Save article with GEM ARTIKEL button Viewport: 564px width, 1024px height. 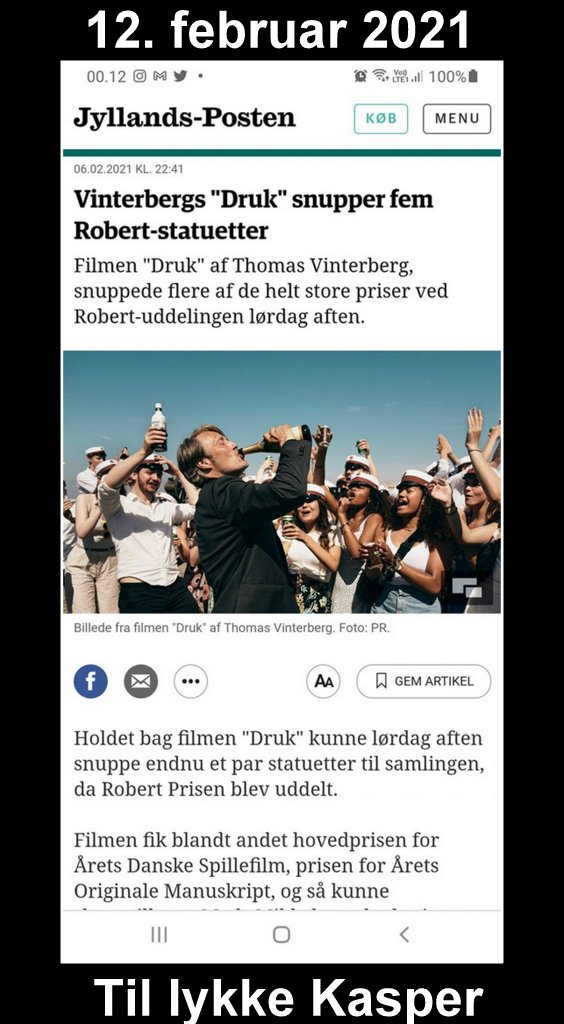point(424,681)
